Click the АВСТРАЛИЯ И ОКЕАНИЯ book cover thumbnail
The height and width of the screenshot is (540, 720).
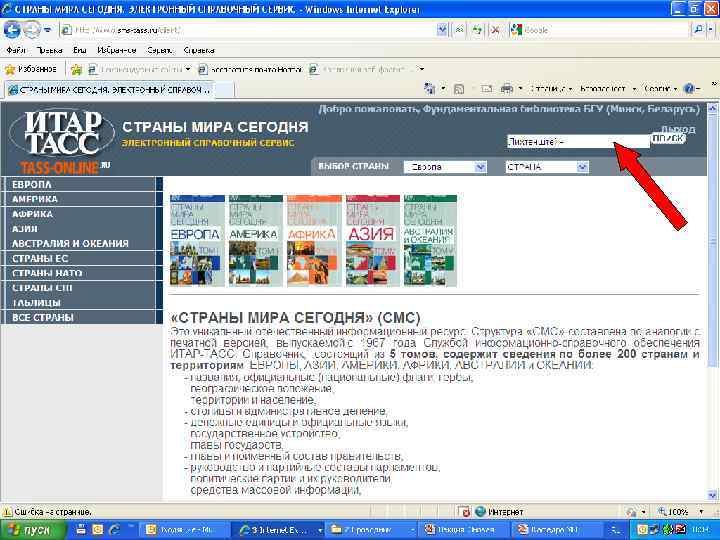pos(430,241)
